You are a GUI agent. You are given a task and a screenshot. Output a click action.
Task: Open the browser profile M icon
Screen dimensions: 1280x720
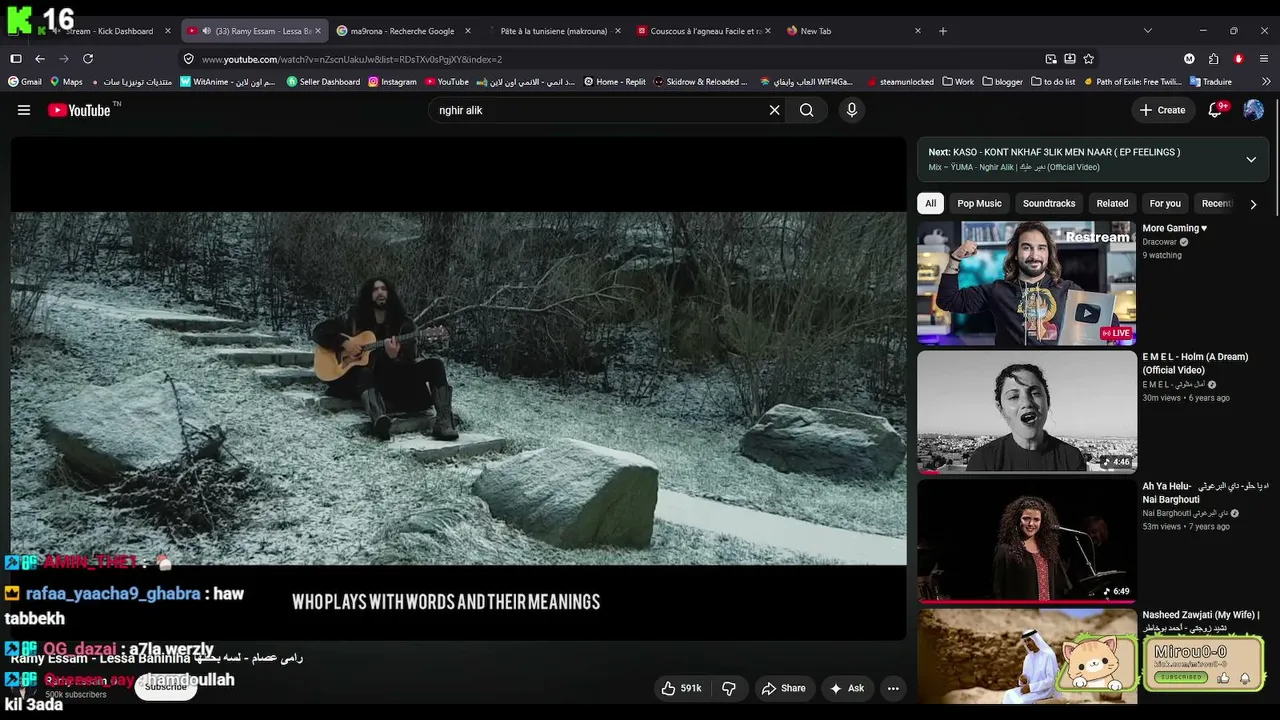click(x=1189, y=59)
